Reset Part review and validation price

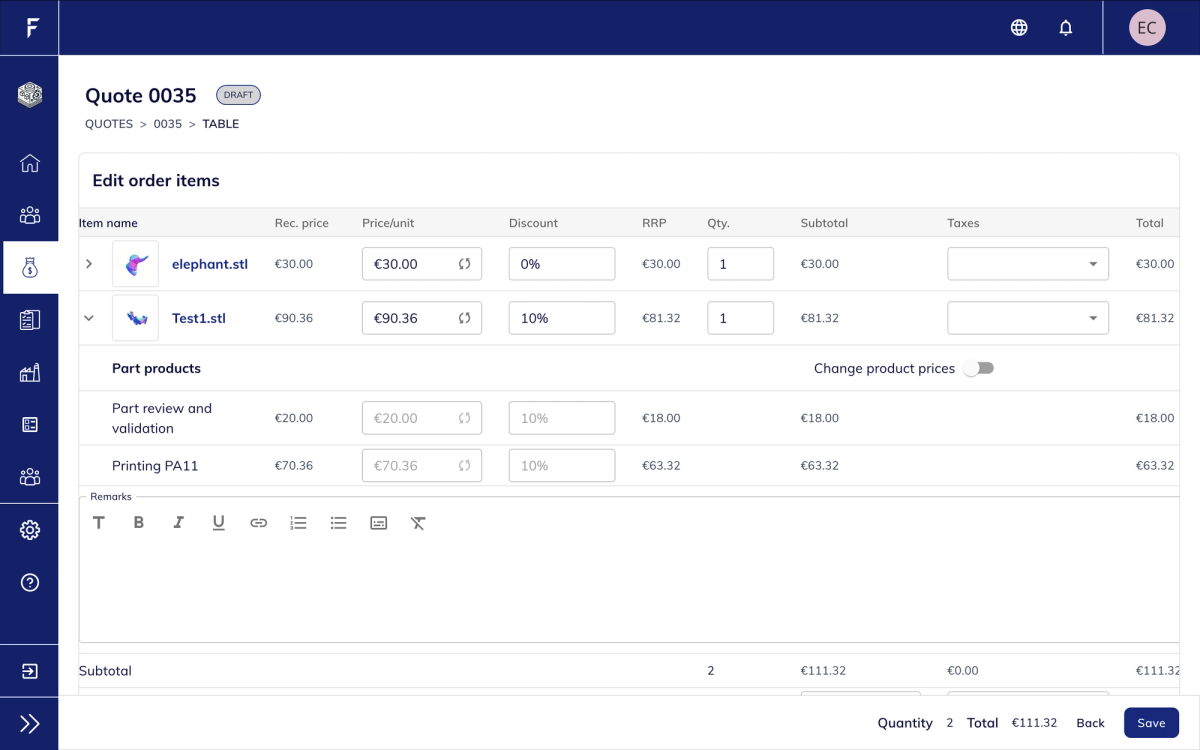[x=465, y=418]
